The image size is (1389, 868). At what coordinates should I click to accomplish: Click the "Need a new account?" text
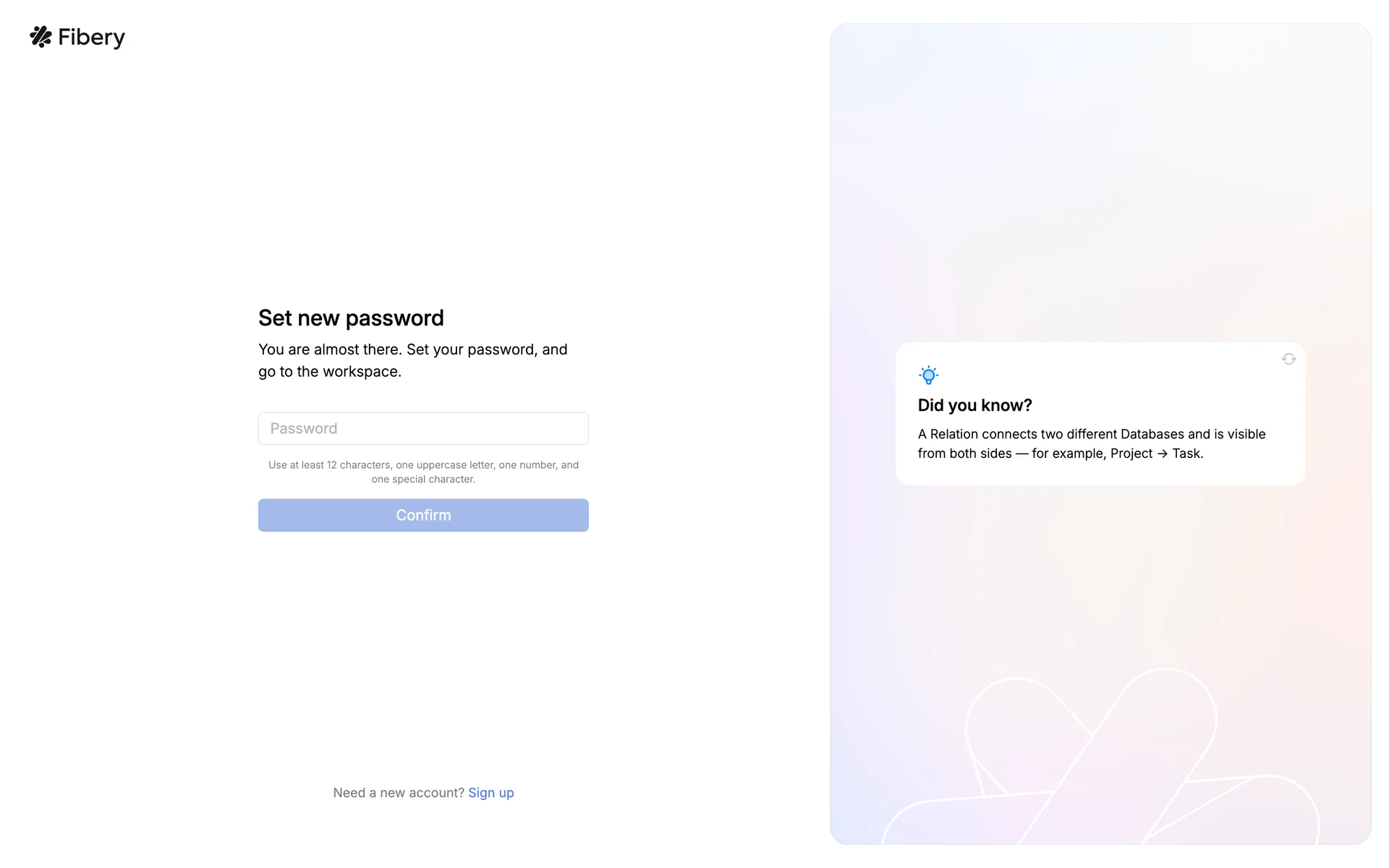(399, 793)
